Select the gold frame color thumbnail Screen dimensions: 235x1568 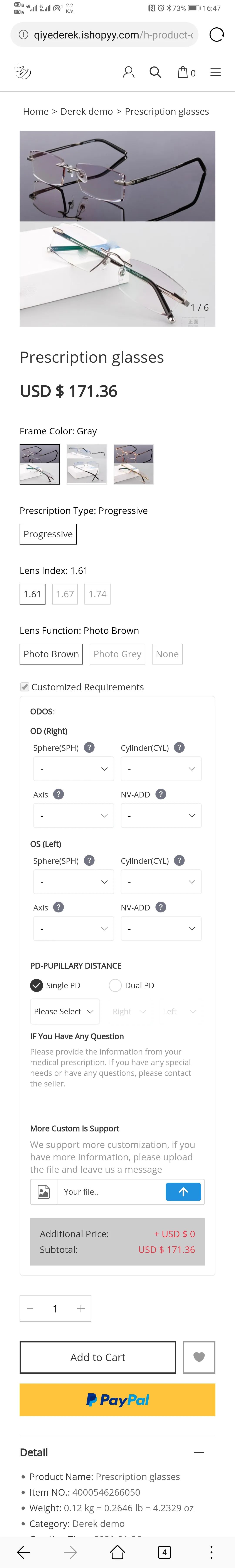coord(134,464)
